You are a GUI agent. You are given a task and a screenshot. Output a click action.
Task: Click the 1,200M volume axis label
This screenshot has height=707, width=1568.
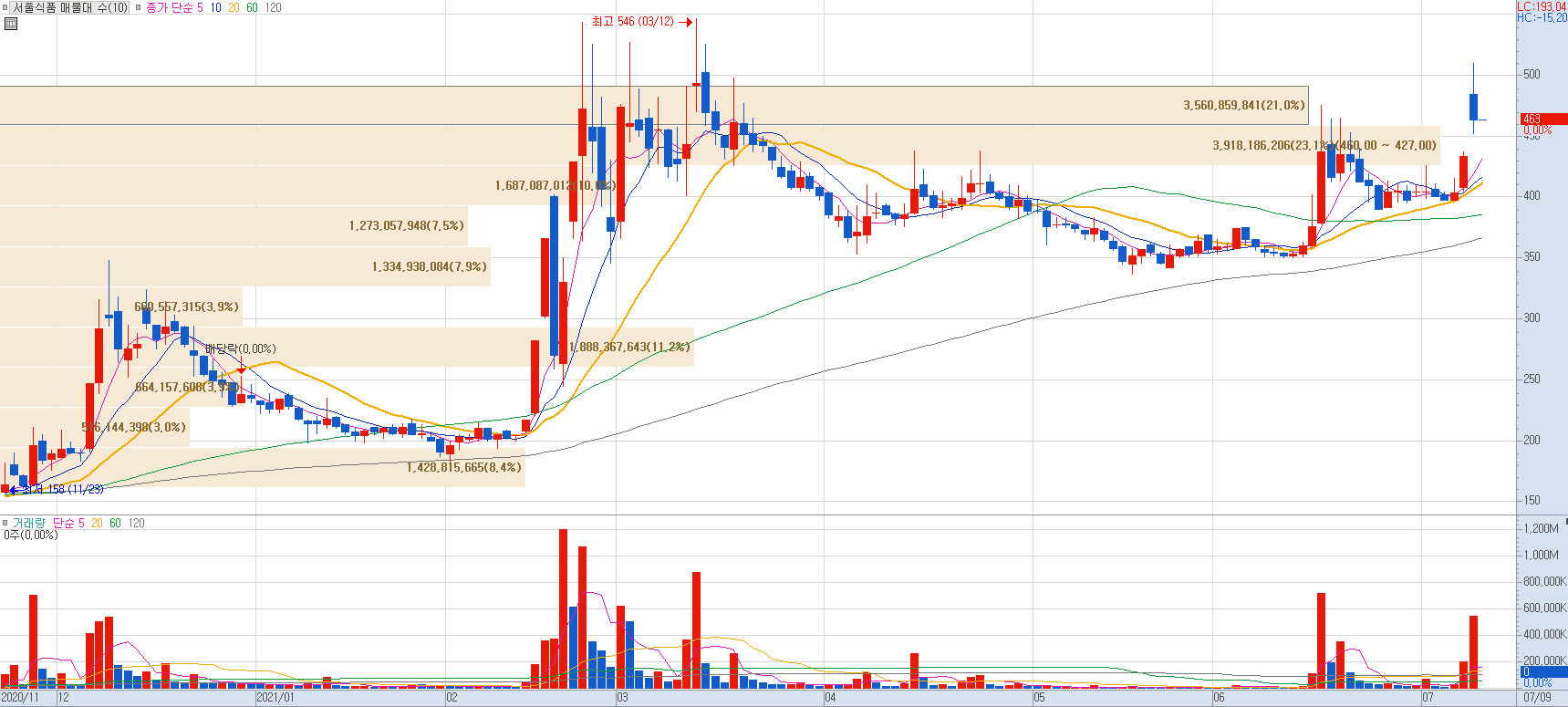click(x=1541, y=528)
